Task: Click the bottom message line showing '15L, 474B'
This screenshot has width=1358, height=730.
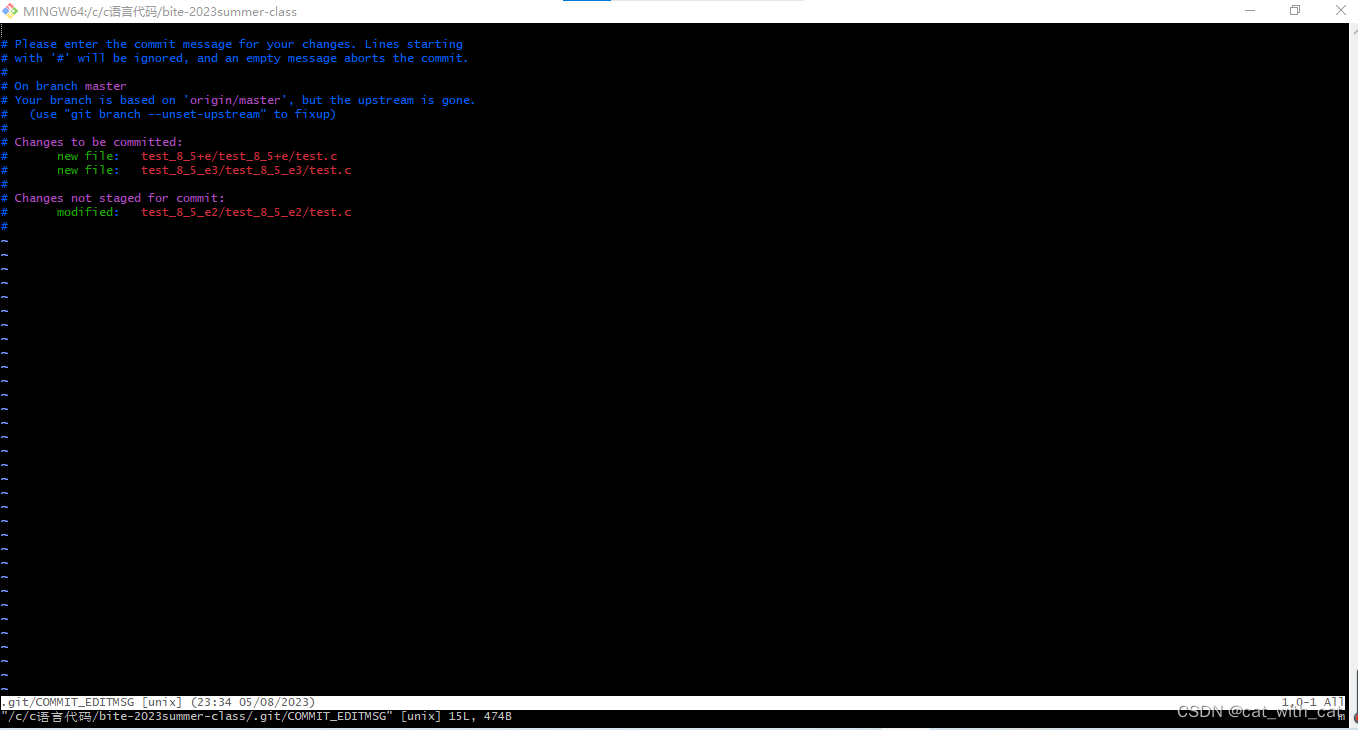Action: coord(256,716)
